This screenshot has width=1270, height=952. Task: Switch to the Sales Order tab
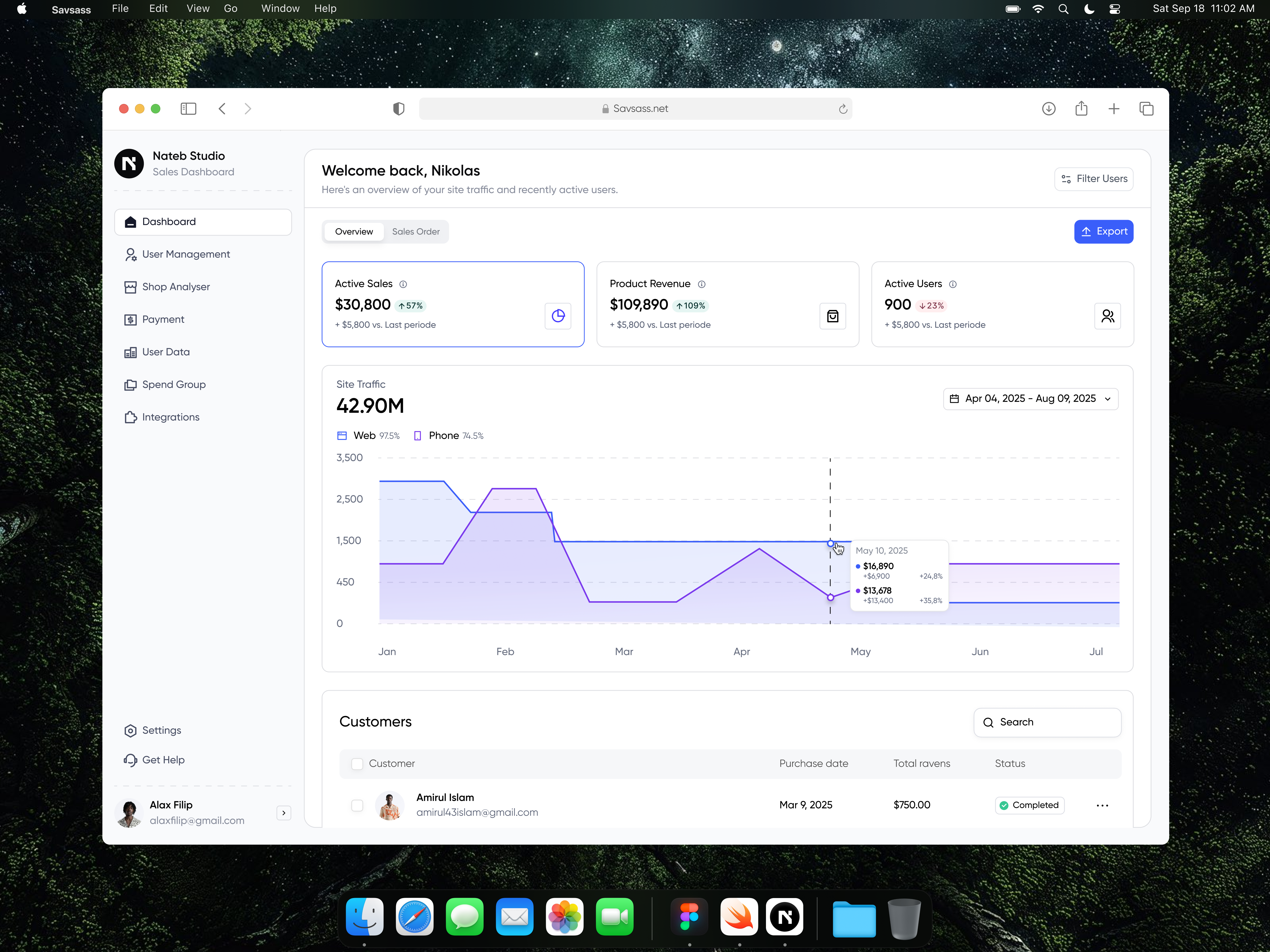(416, 232)
